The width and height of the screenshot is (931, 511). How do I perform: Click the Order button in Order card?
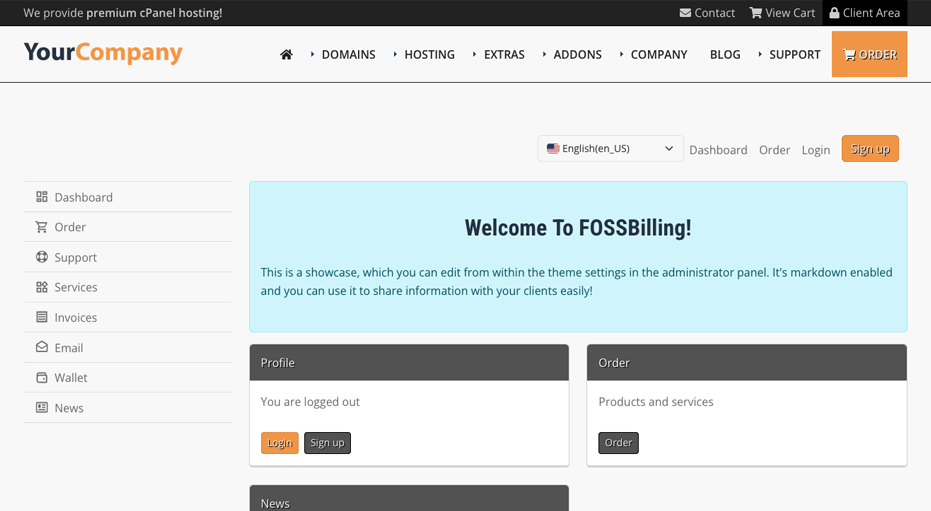[618, 443]
